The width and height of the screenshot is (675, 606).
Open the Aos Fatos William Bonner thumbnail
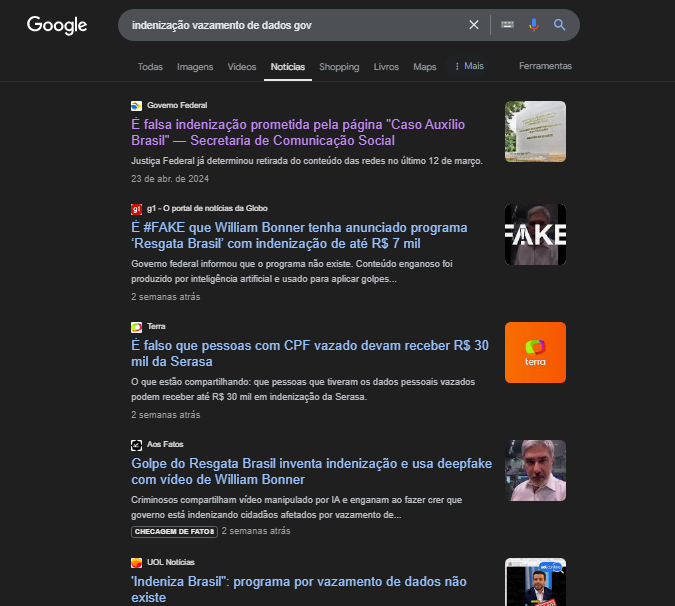pos(536,470)
